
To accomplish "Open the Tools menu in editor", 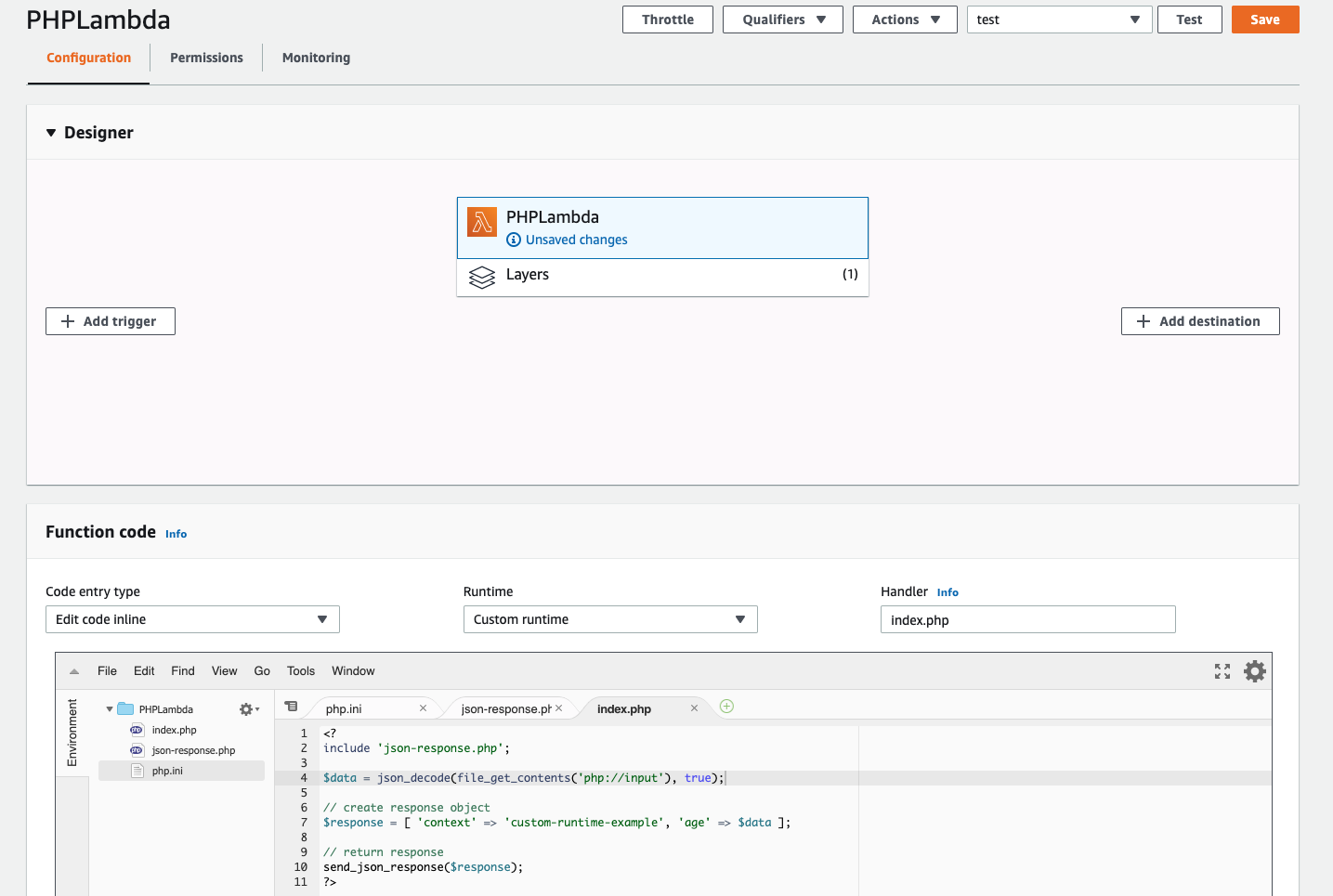I will click(x=301, y=671).
